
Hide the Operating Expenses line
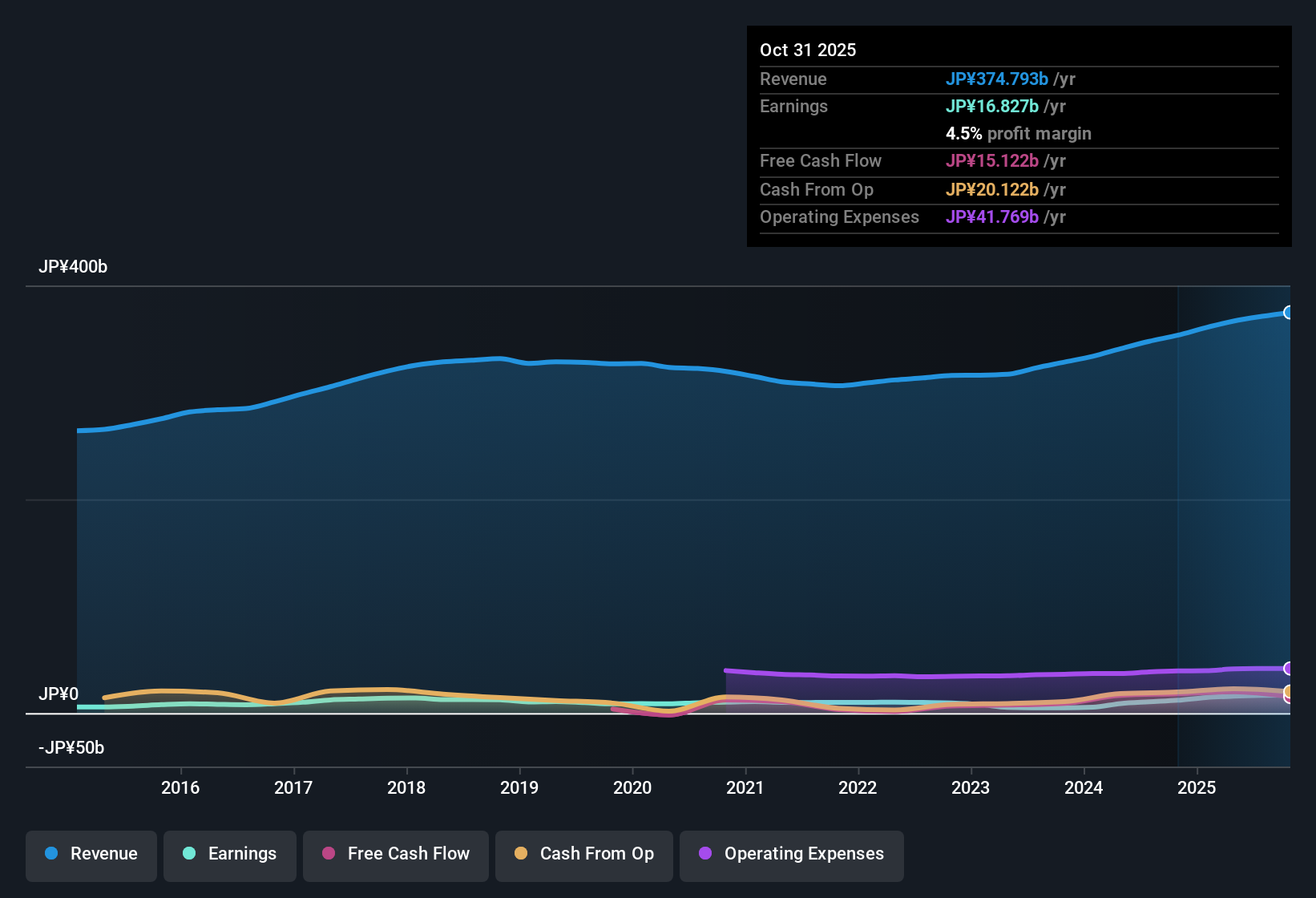(791, 854)
